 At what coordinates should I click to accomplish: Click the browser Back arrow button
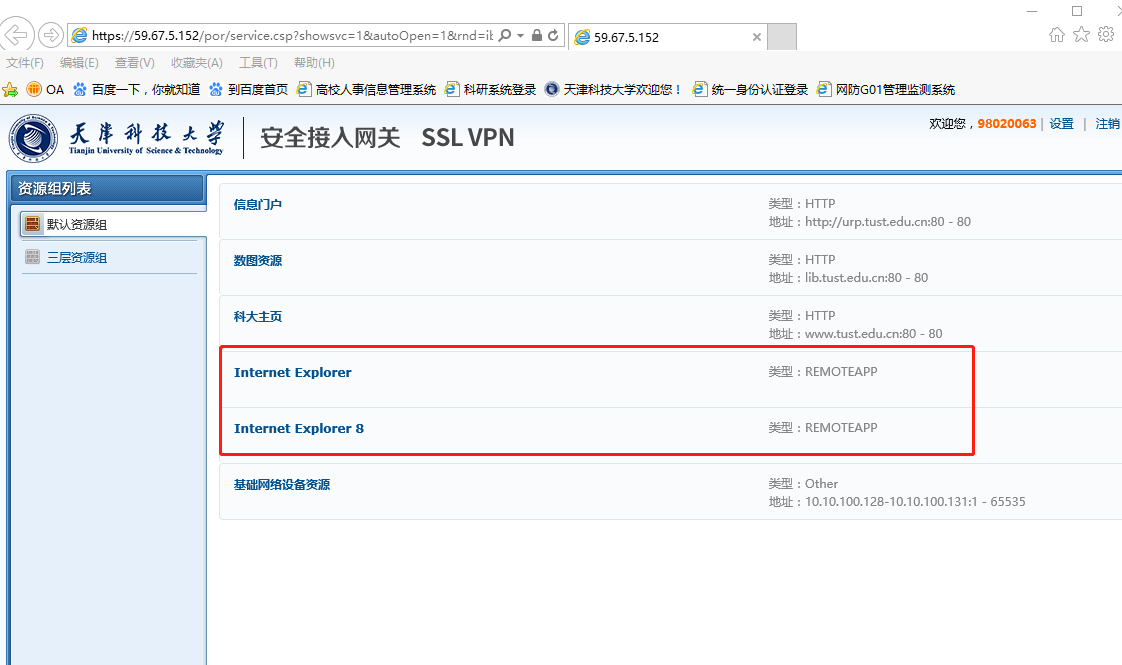click(x=18, y=35)
